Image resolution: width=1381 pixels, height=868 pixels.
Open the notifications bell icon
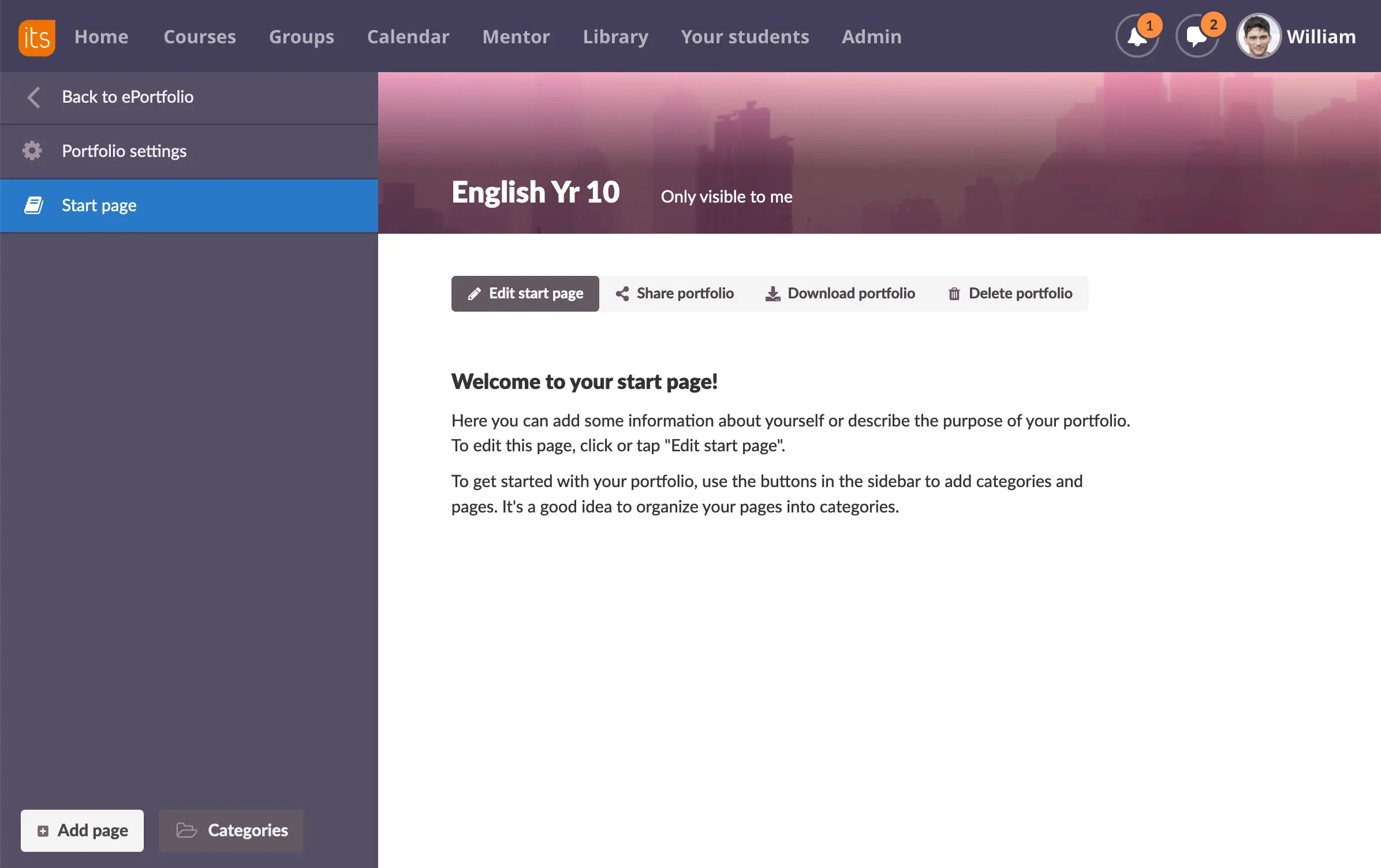click(x=1136, y=36)
